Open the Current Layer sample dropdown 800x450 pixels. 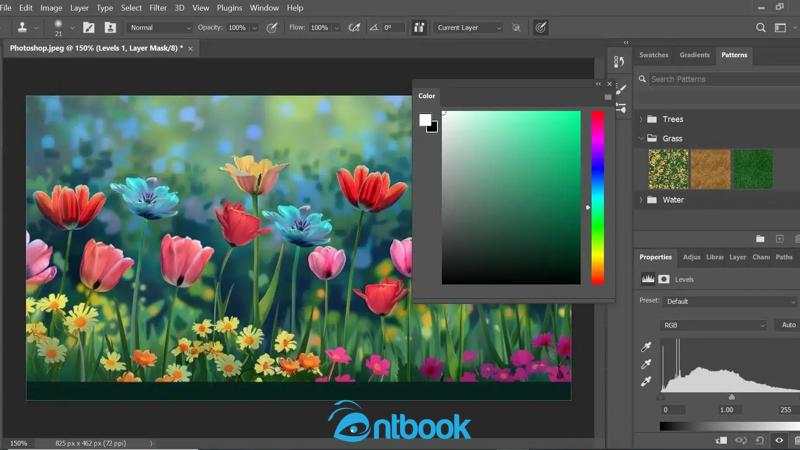pos(469,28)
